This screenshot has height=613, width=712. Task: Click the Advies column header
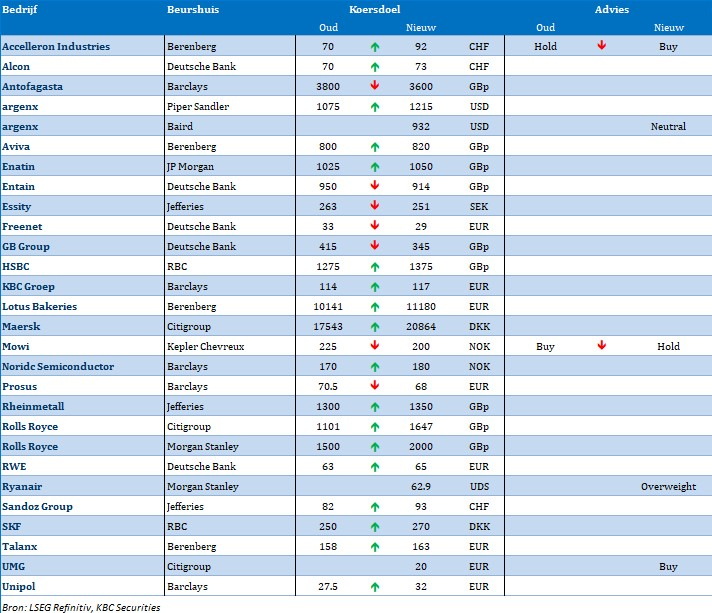[612, 10]
